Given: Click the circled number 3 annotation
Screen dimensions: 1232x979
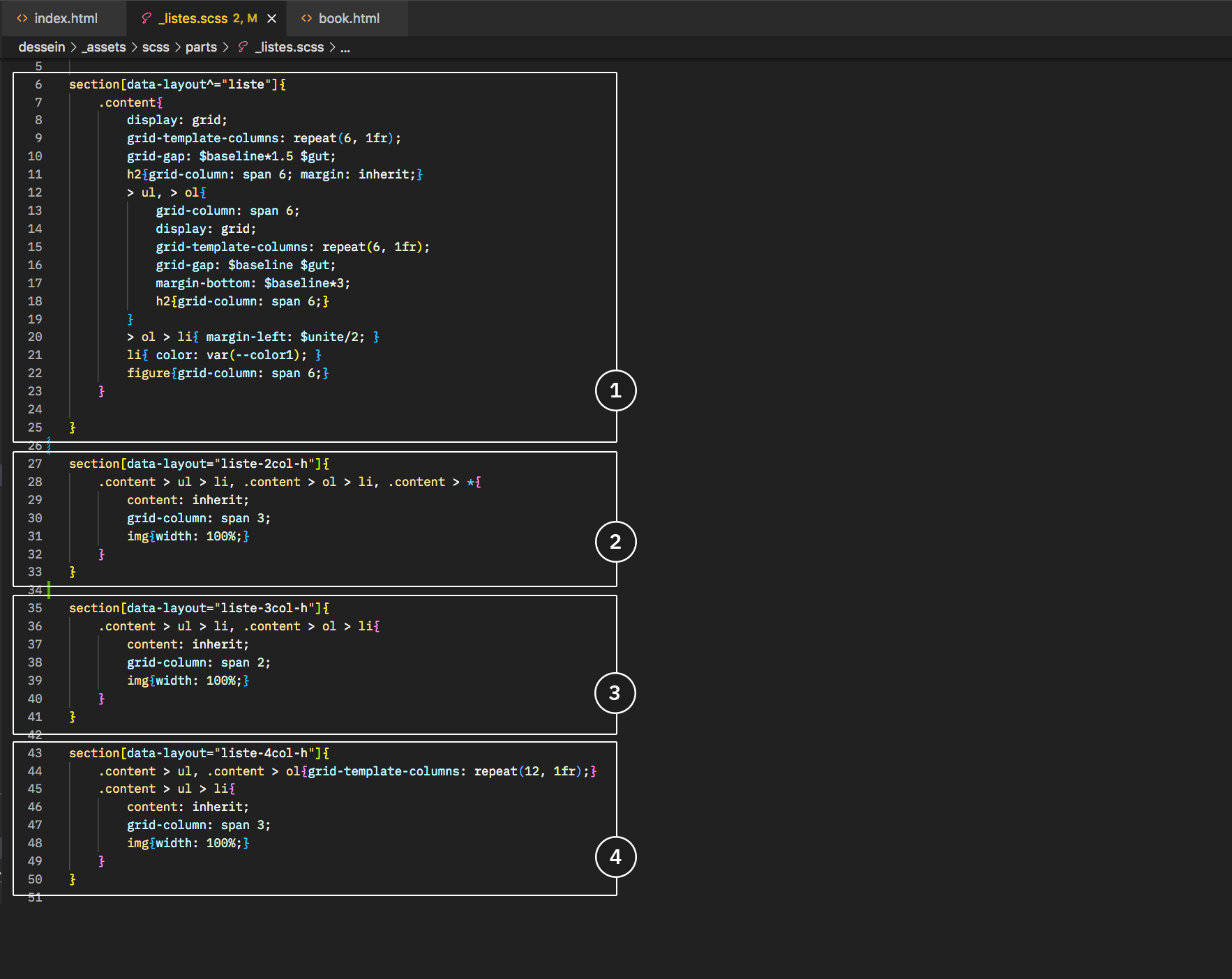Looking at the screenshot, I should (615, 693).
